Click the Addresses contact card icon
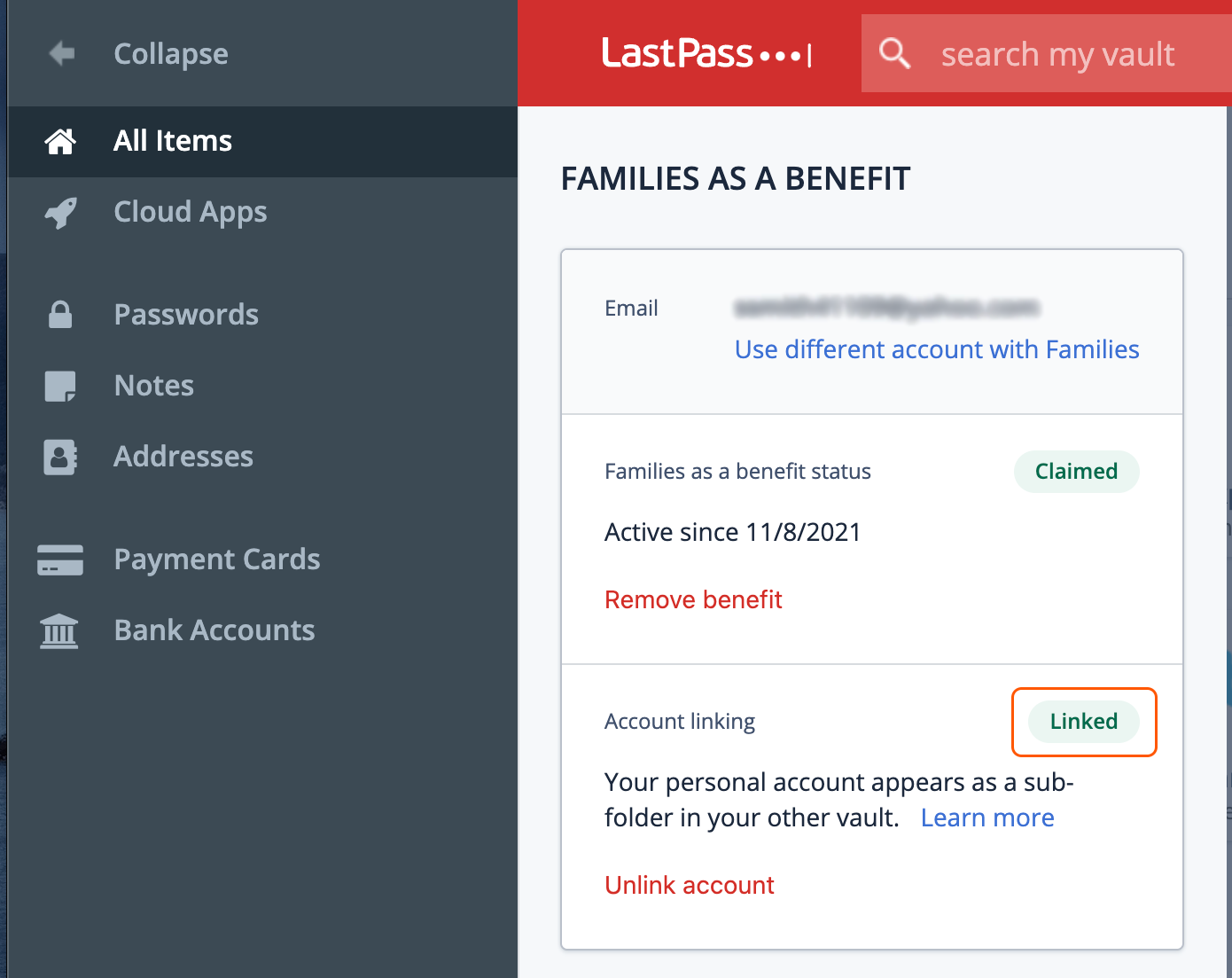 pos(59,457)
